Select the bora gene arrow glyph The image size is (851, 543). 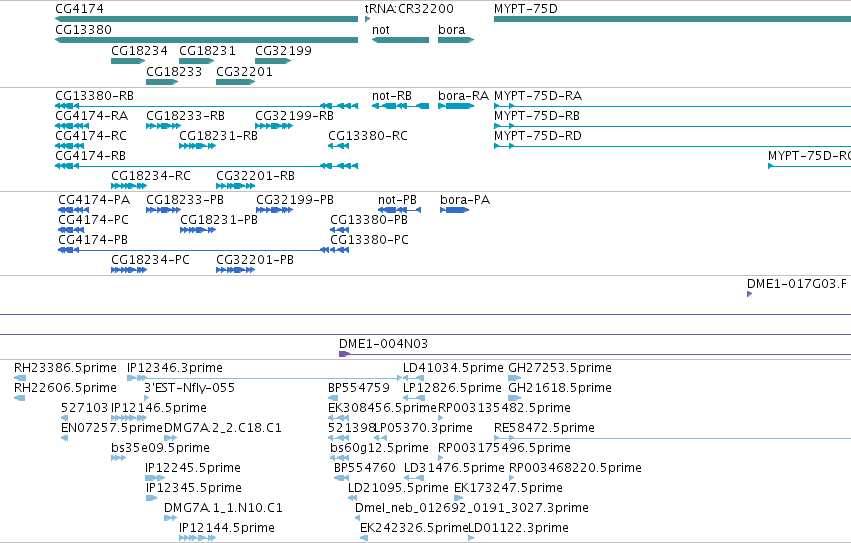point(456,40)
